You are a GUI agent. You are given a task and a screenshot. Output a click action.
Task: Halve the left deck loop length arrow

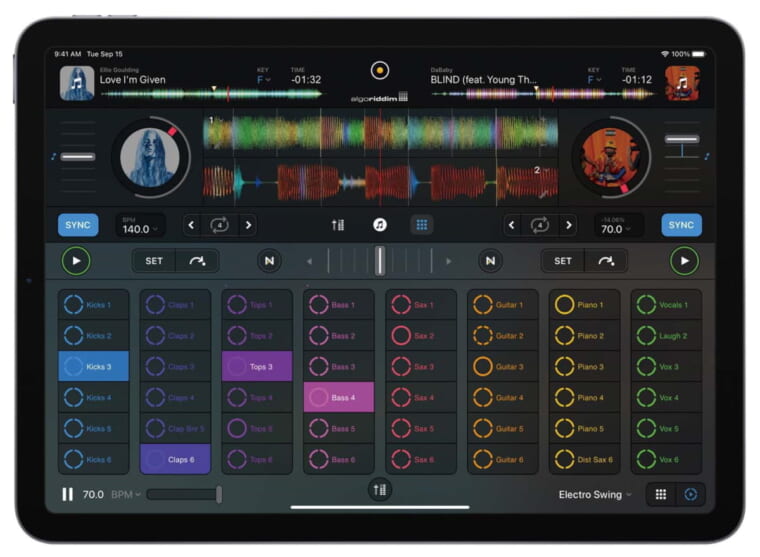point(191,225)
